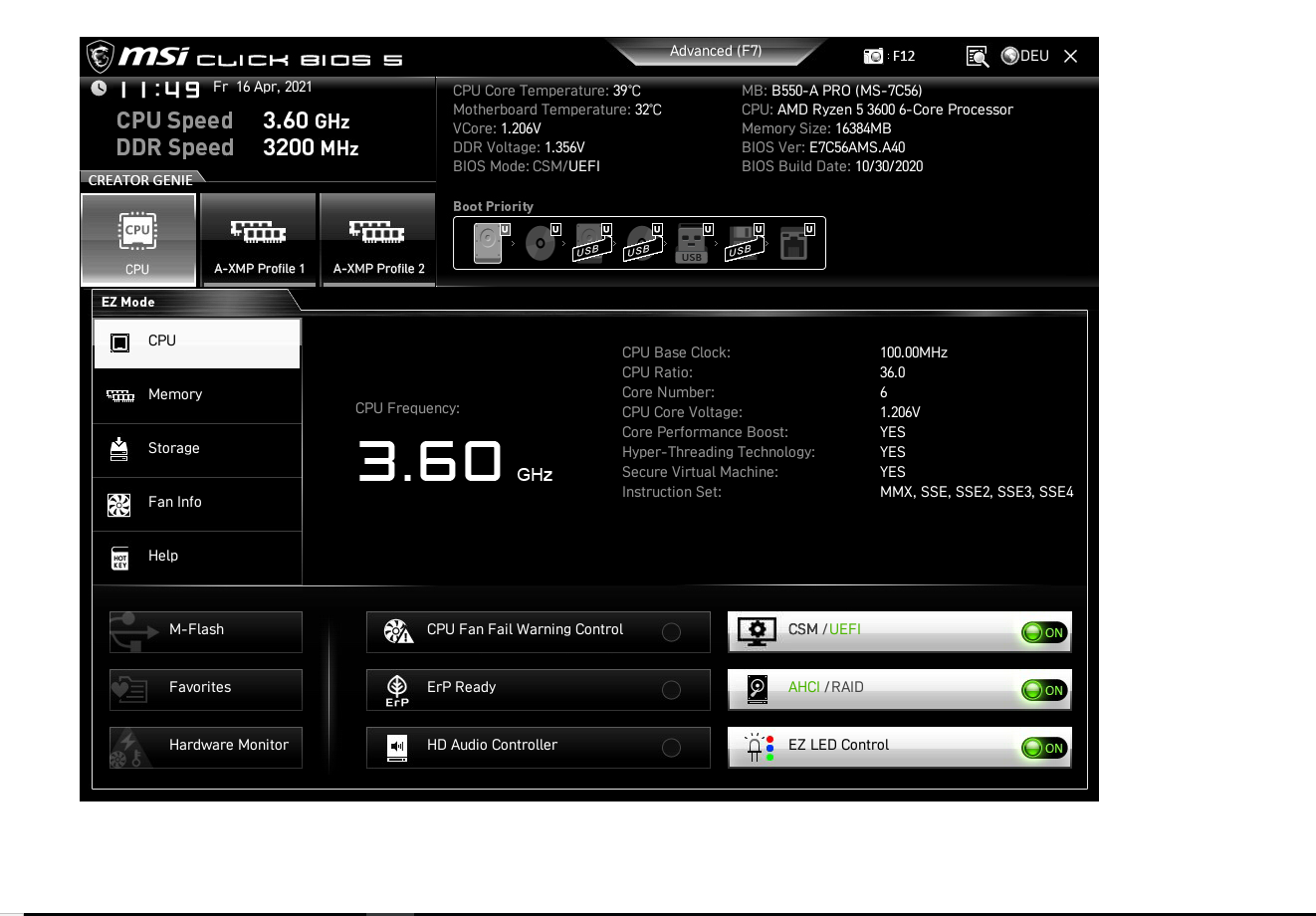1316x916 pixels.
Task: Click the Memory RAM stick icon in the sidebar
Action: [x=119, y=396]
